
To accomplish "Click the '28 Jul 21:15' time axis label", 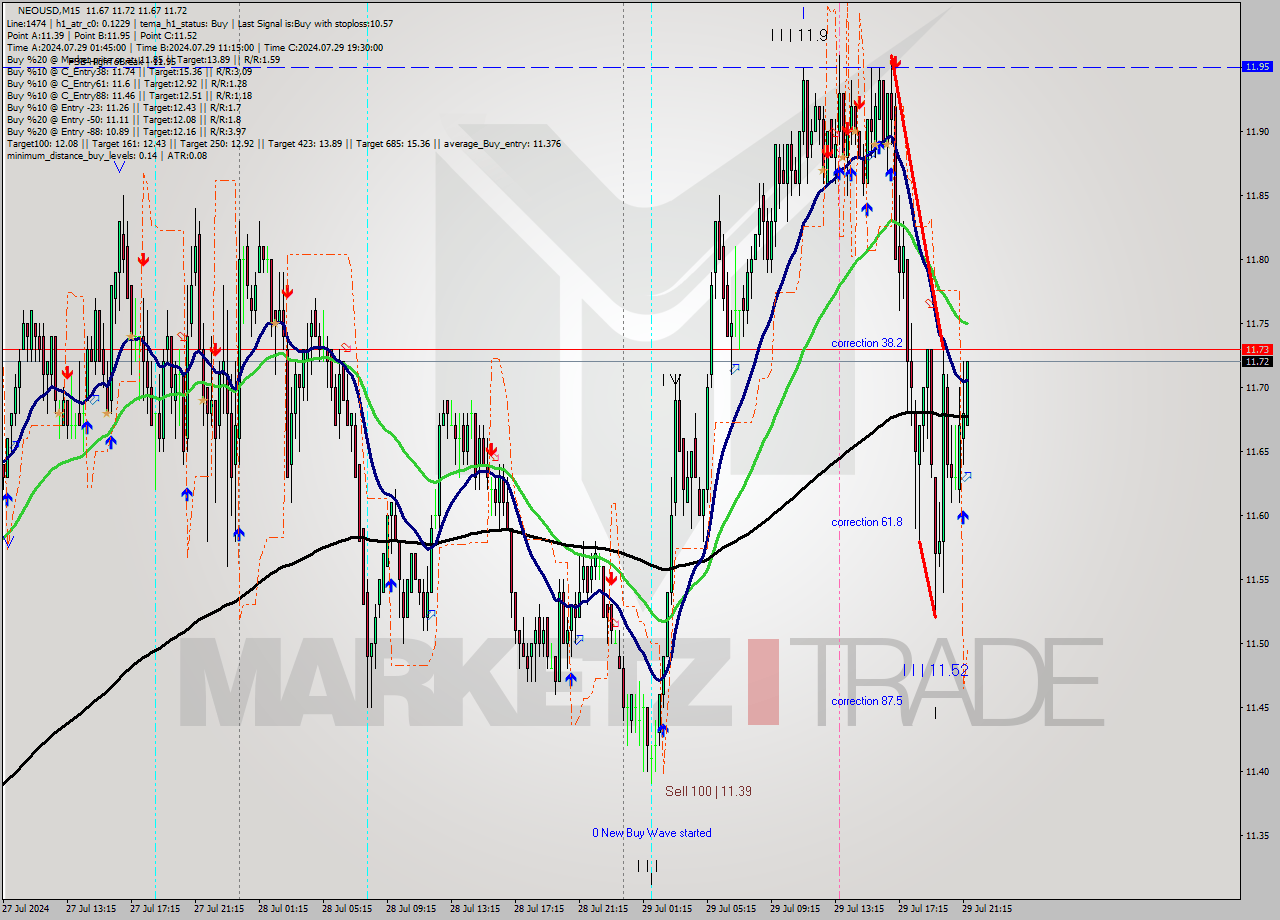I will (x=603, y=909).
